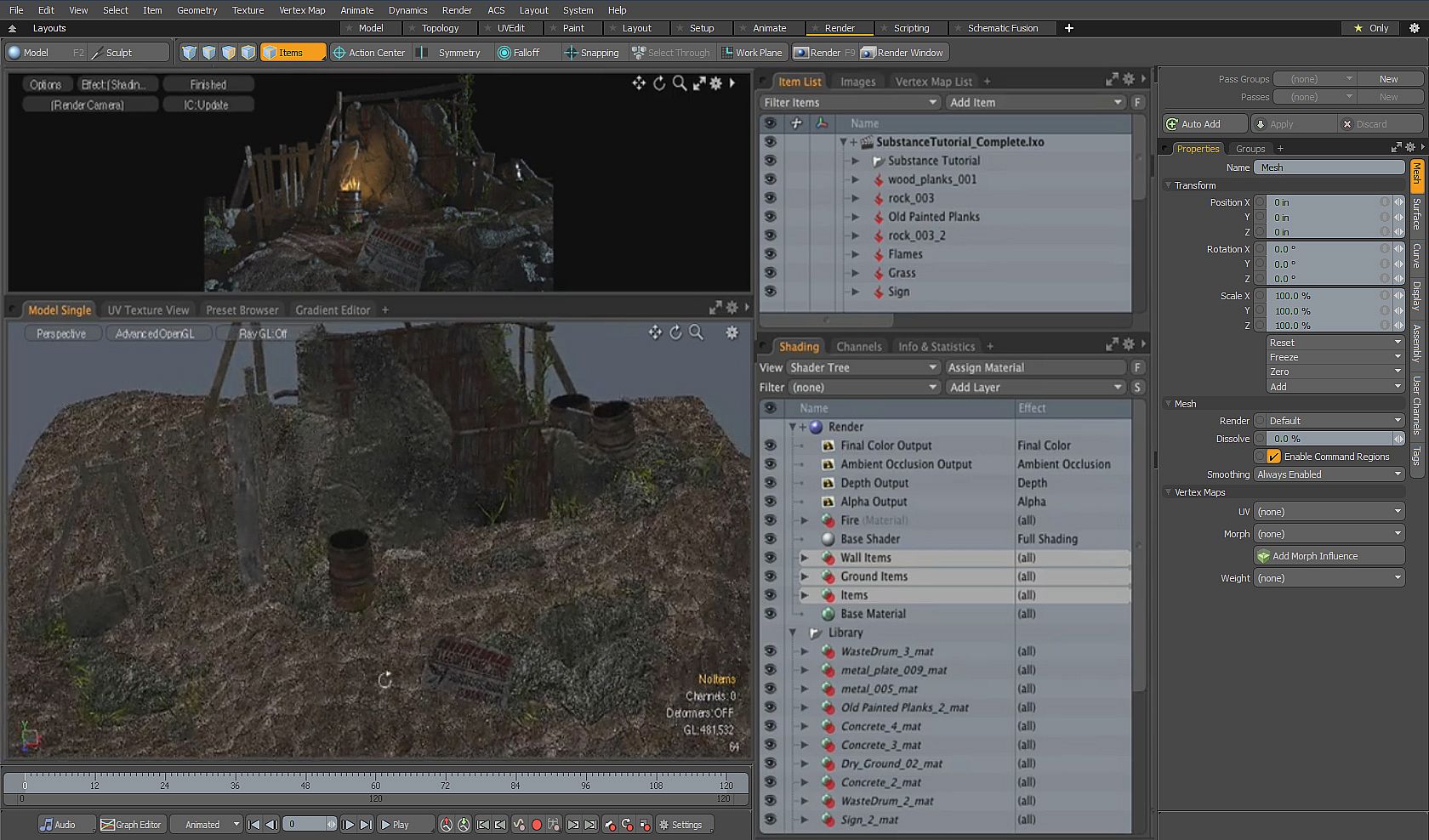The image size is (1429, 840).
Task: Open the Texture menu
Action: [x=248, y=10]
